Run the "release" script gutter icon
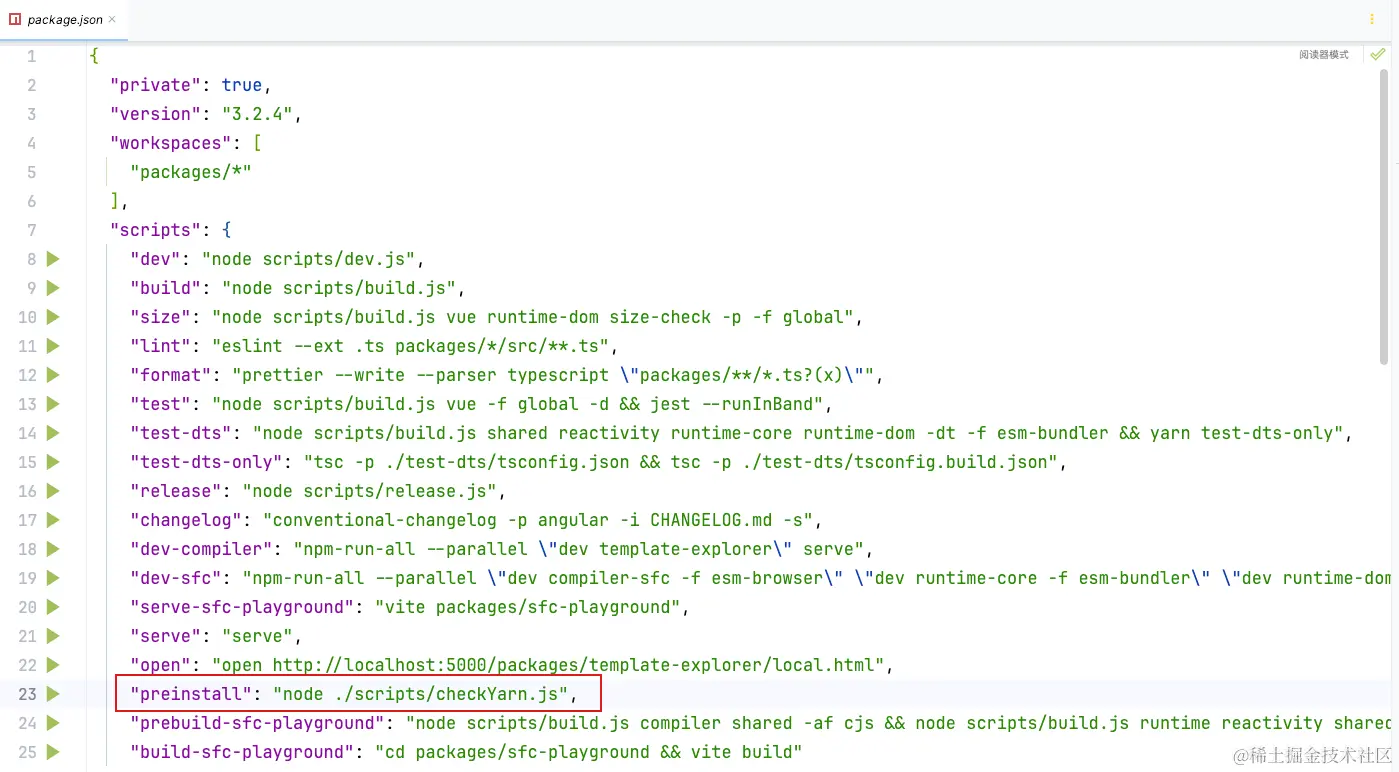1399x772 pixels. coord(53,491)
